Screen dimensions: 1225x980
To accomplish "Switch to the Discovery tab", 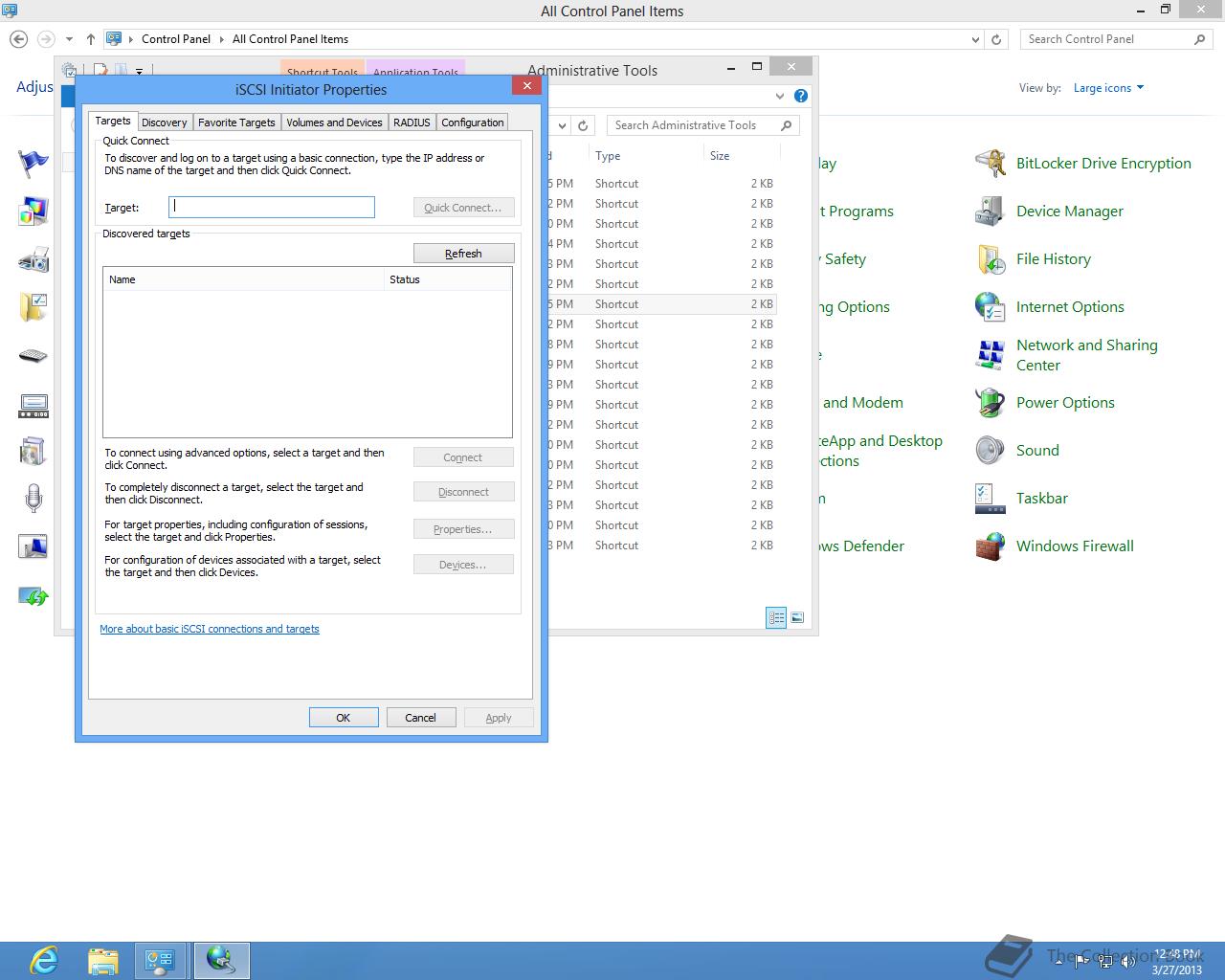I will pos(165,122).
